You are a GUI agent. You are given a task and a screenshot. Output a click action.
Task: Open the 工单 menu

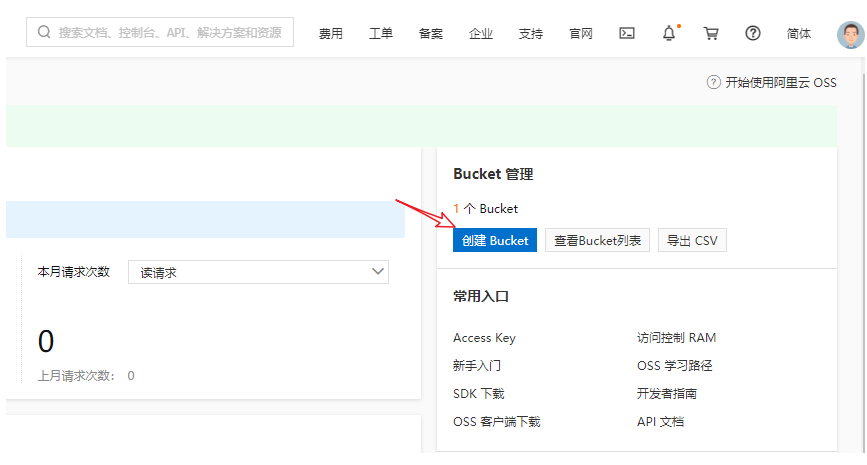(381, 34)
